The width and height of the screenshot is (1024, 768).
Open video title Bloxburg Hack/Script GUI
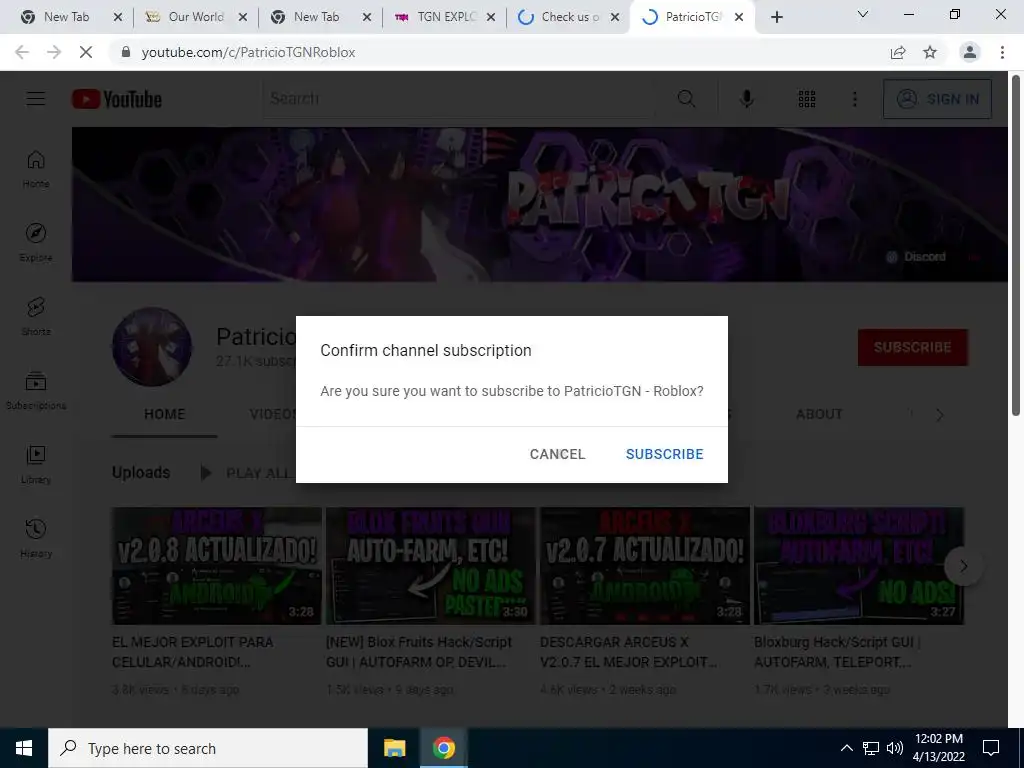tap(837, 652)
